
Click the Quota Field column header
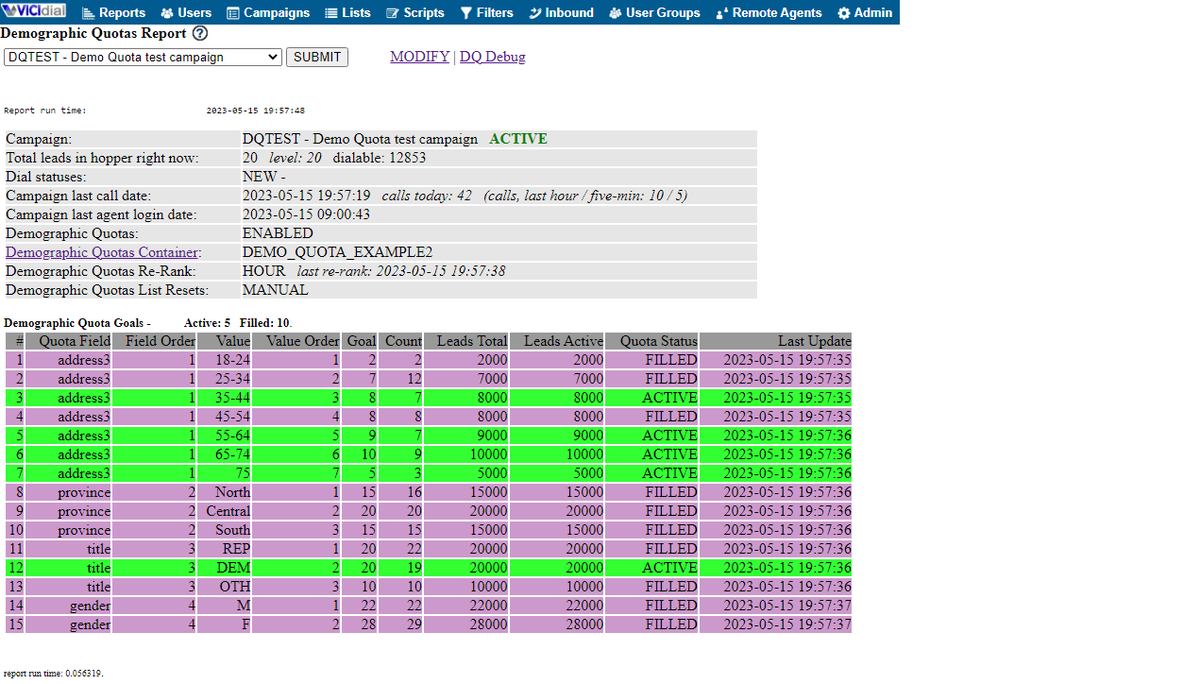(x=69, y=341)
